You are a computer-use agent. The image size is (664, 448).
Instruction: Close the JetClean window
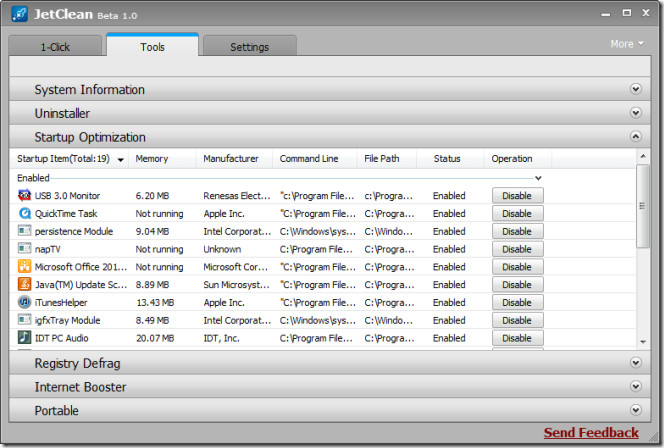point(646,13)
